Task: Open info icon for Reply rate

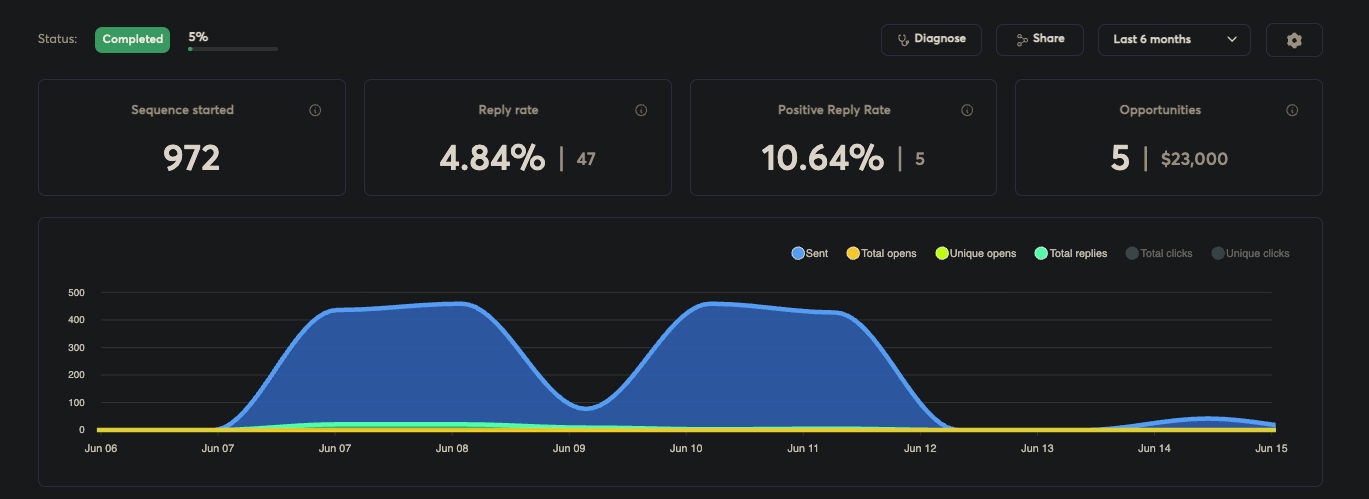Action: click(641, 111)
